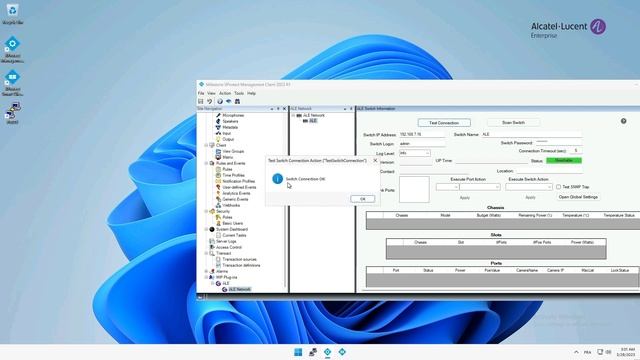Open the File menu
This screenshot has width=640, height=360.
click(x=201, y=93)
